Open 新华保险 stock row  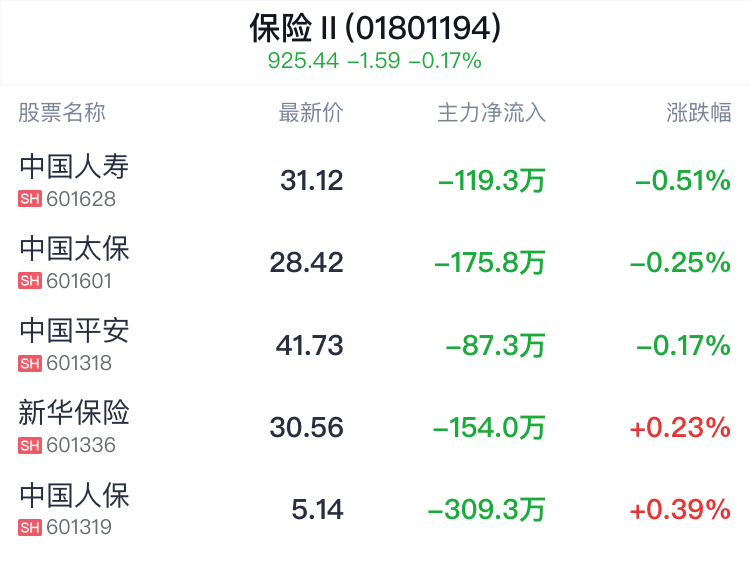375,427
